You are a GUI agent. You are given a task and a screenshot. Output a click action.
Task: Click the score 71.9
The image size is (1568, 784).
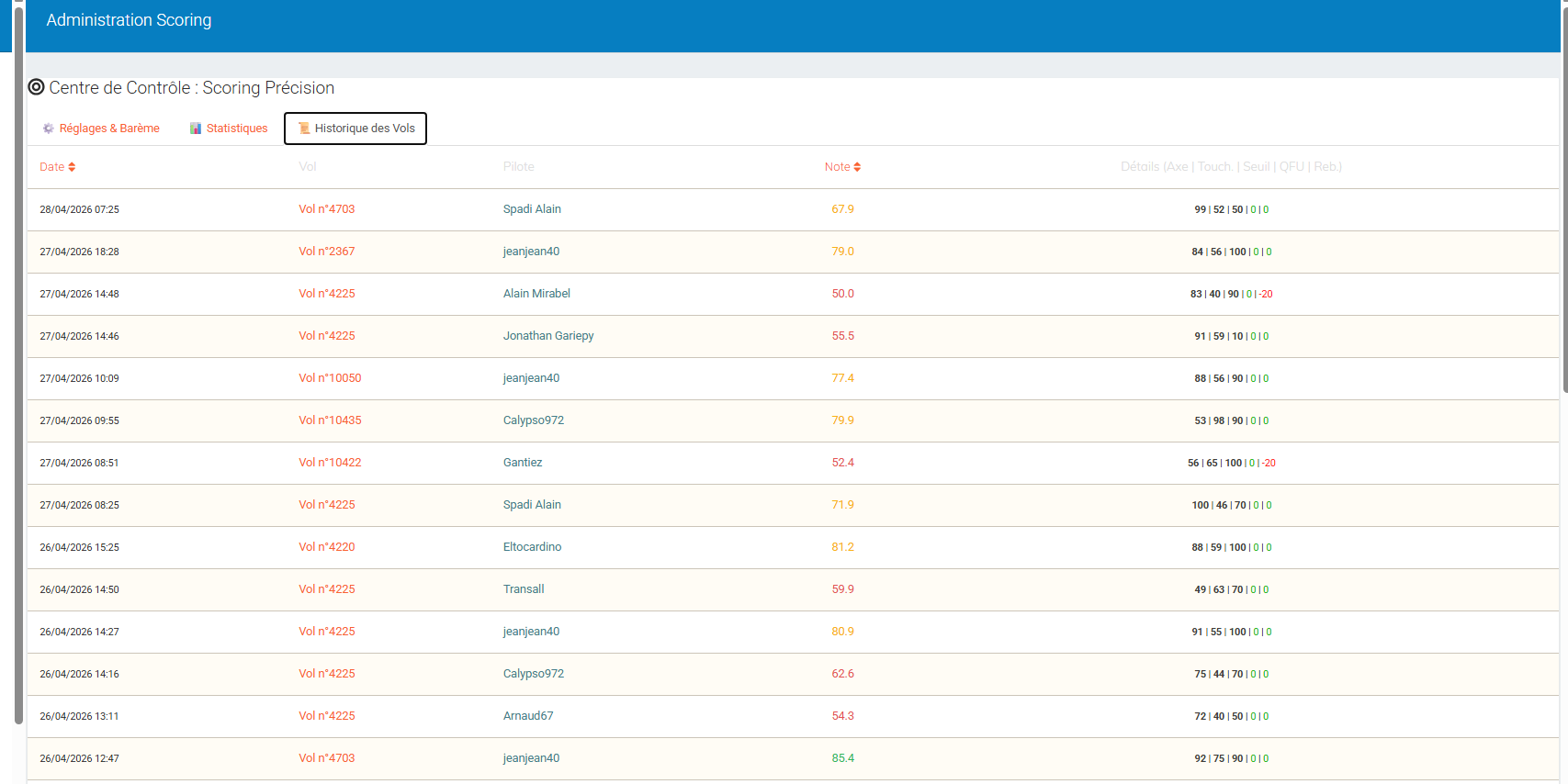pos(842,505)
